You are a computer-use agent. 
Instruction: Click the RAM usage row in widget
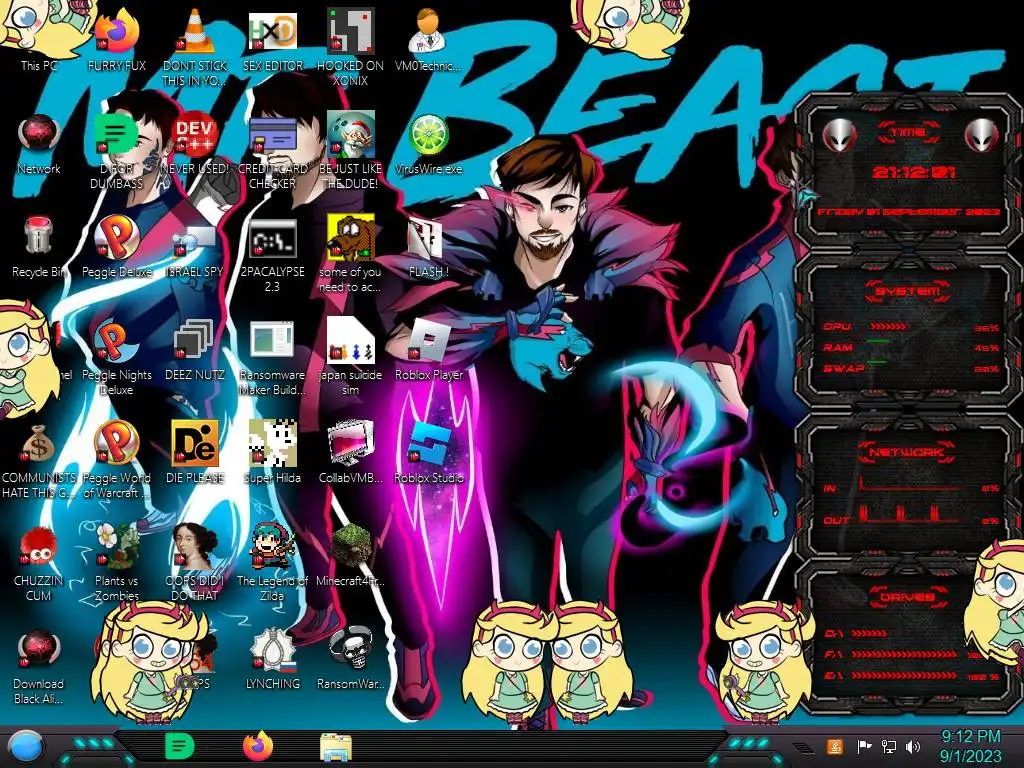(910, 347)
